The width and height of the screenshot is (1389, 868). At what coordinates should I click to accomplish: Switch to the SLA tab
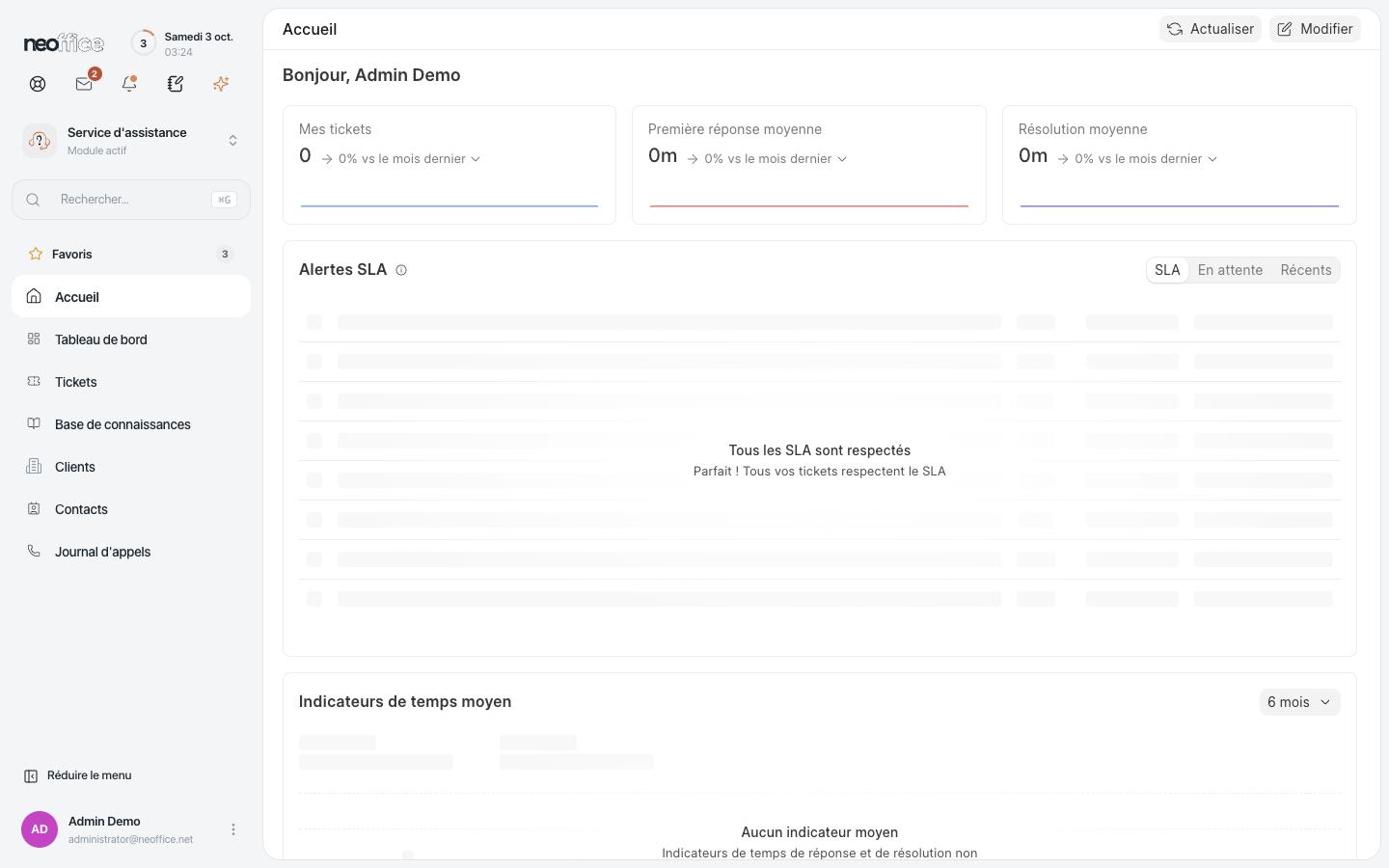(1167, 270)
